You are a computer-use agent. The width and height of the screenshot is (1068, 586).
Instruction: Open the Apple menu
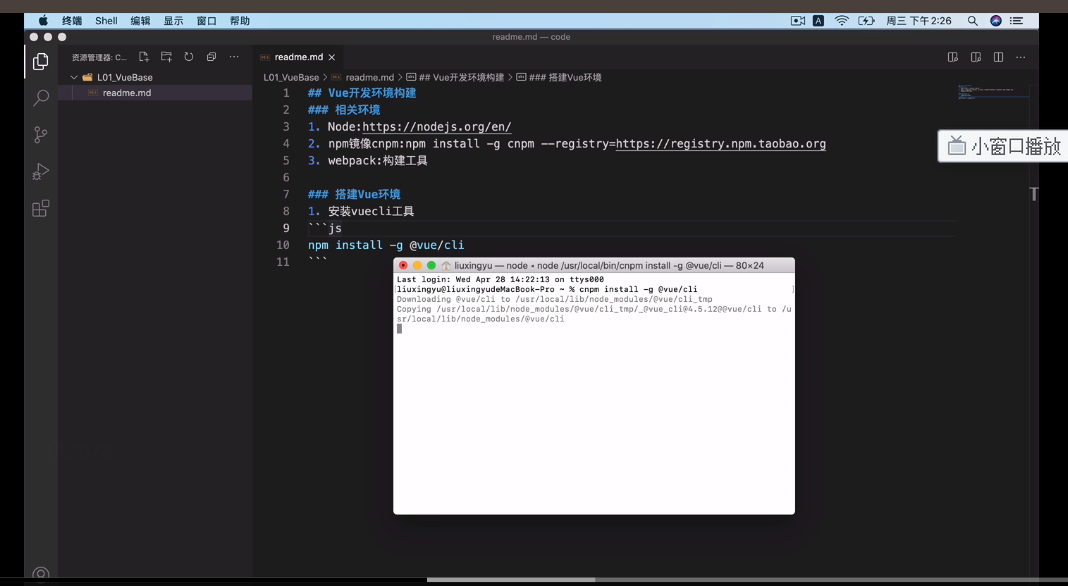(x=43, y=20)
